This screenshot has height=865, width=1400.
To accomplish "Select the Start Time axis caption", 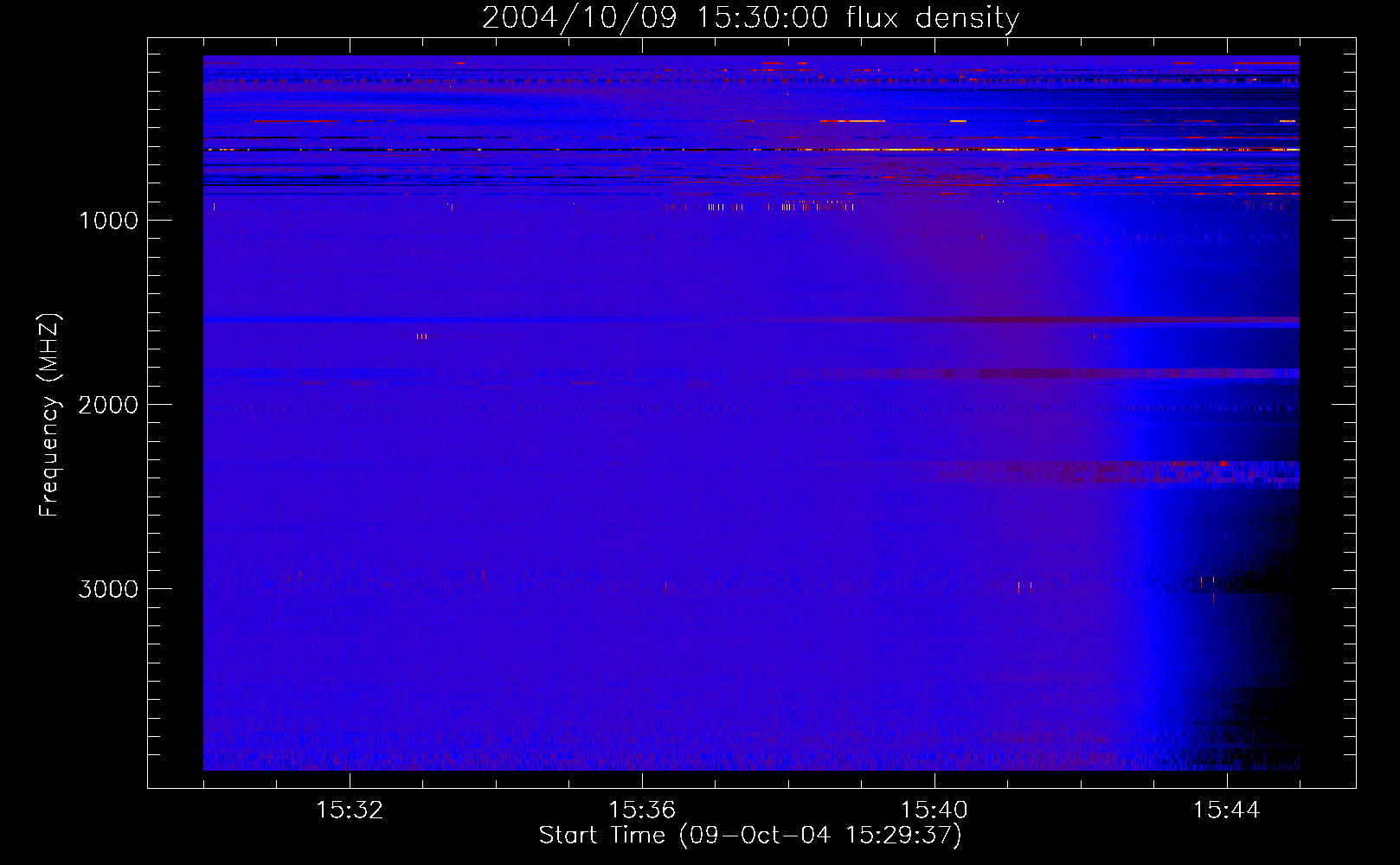I will [750, 836].
